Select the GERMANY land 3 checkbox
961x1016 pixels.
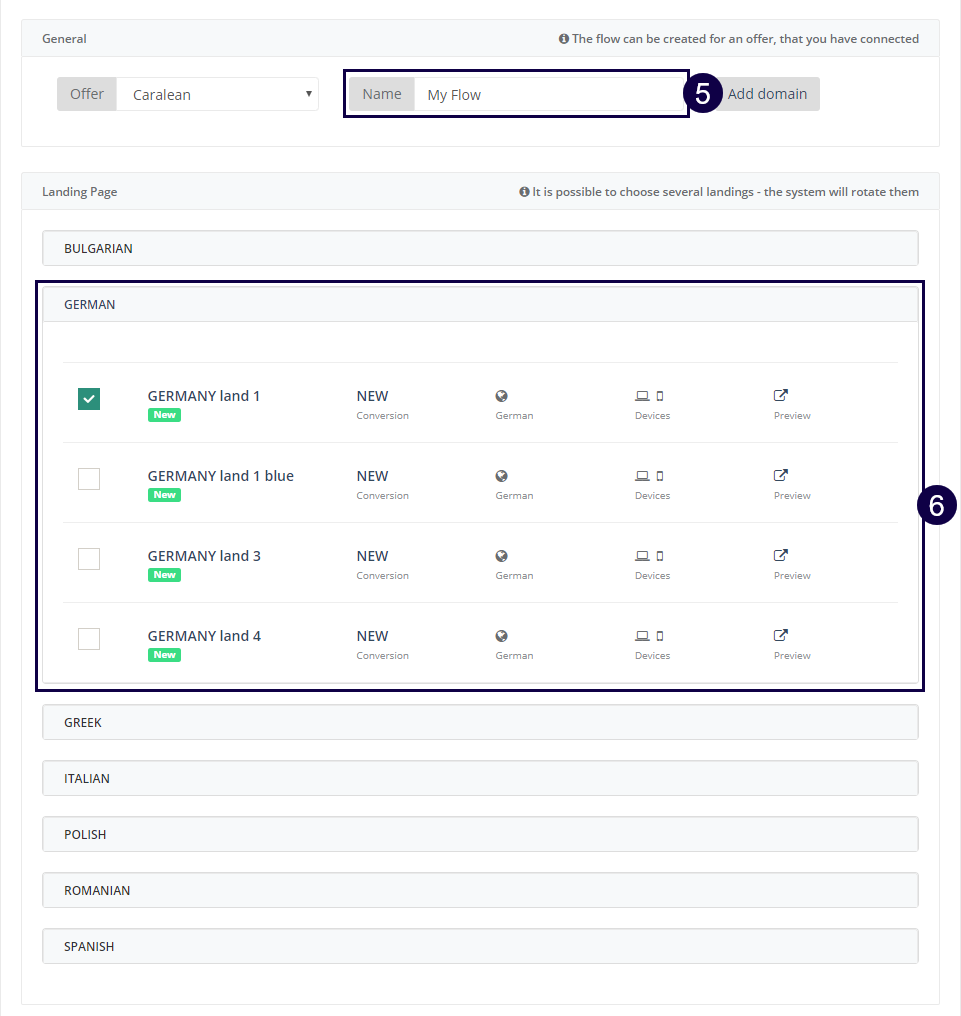point(89,559)
